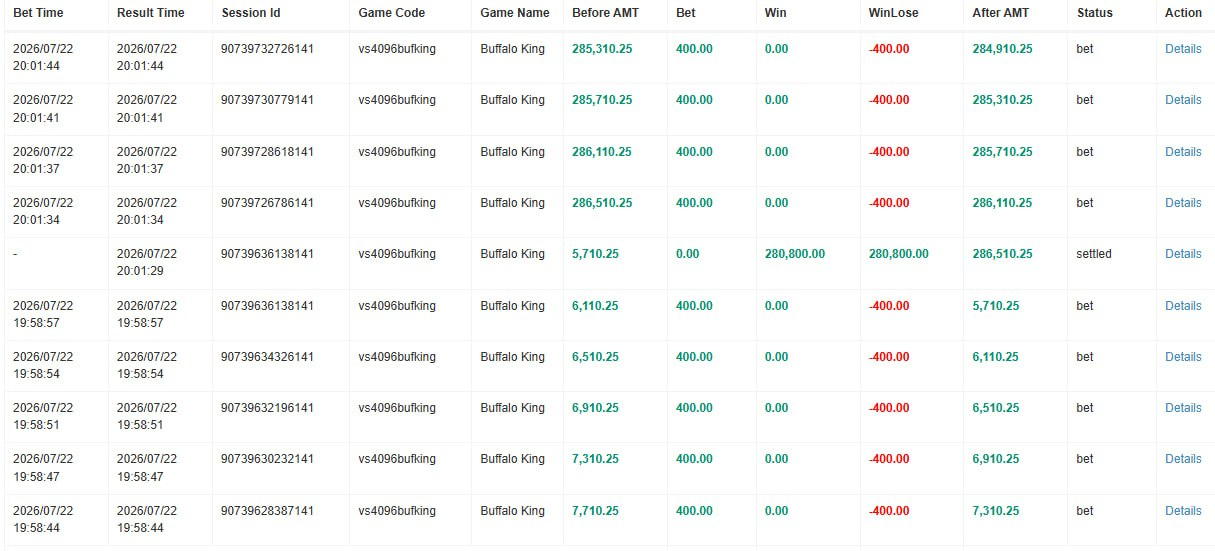Click the Game Code column header
This screenshot has height=551, width=1215.
coord(392,13)
